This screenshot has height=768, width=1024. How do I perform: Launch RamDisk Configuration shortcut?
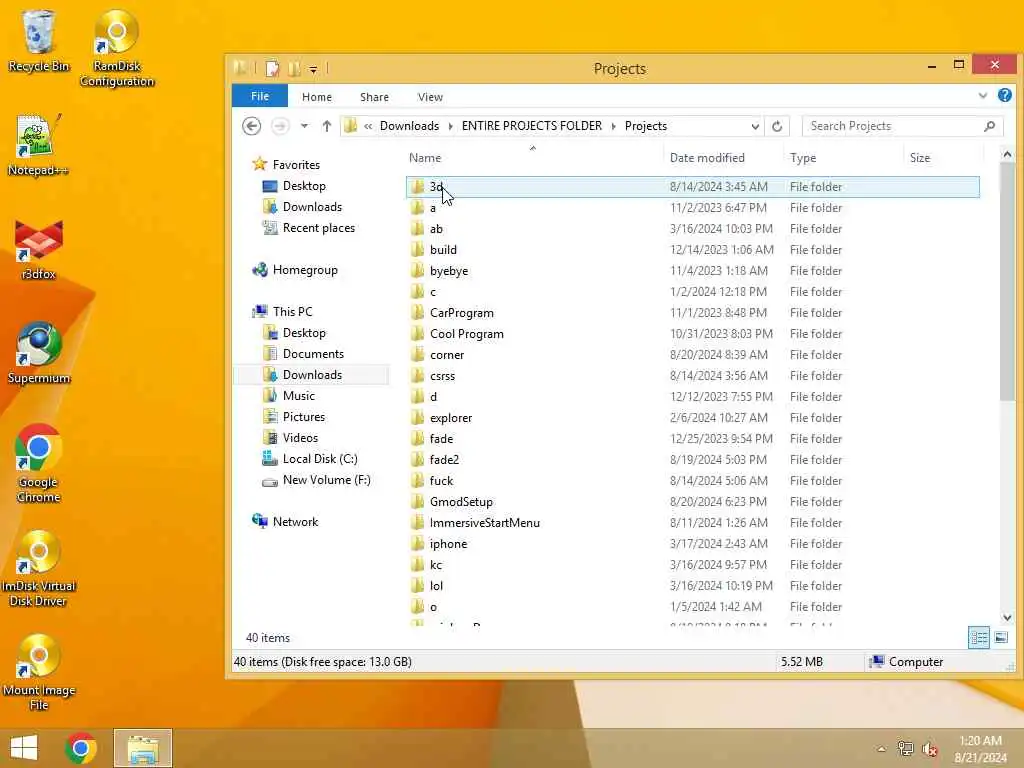point(117,48)
